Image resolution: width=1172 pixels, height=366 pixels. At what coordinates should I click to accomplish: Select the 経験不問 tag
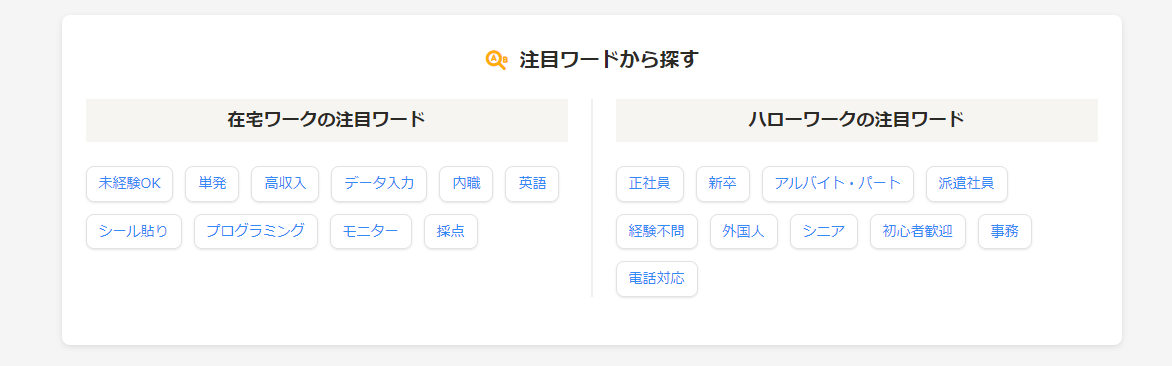tap(657, 232)
